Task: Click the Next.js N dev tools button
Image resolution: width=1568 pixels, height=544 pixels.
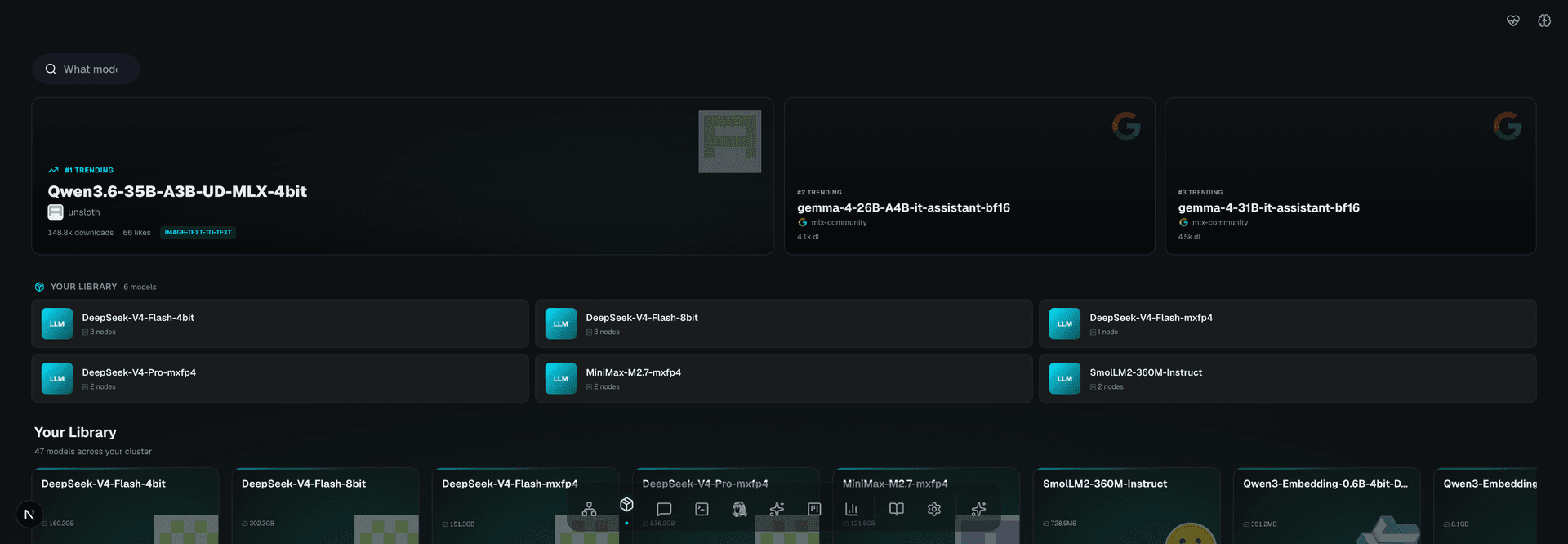Action: click(29, 514)
